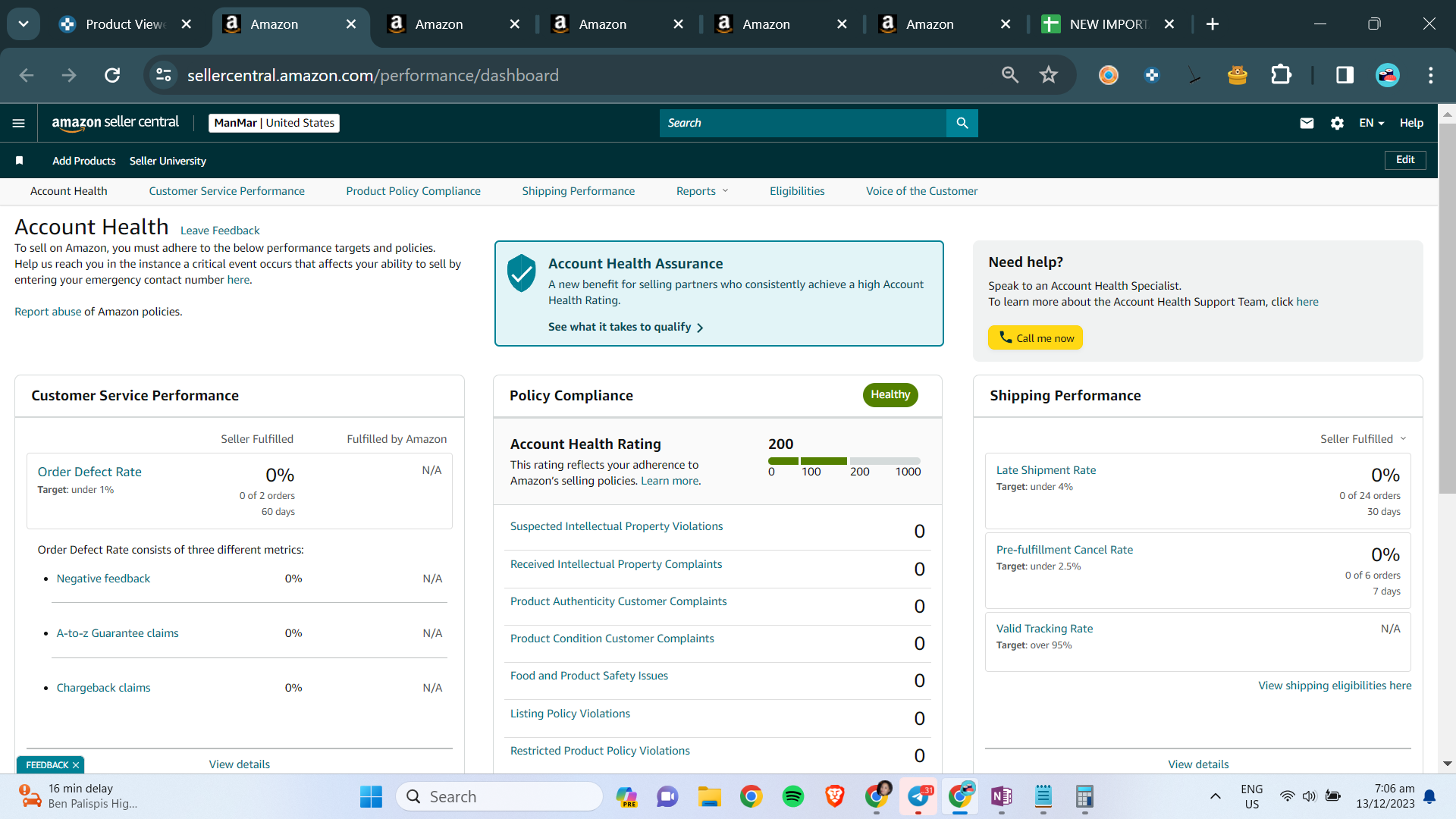Click the amazon seller central logo

tap(115, 123)
